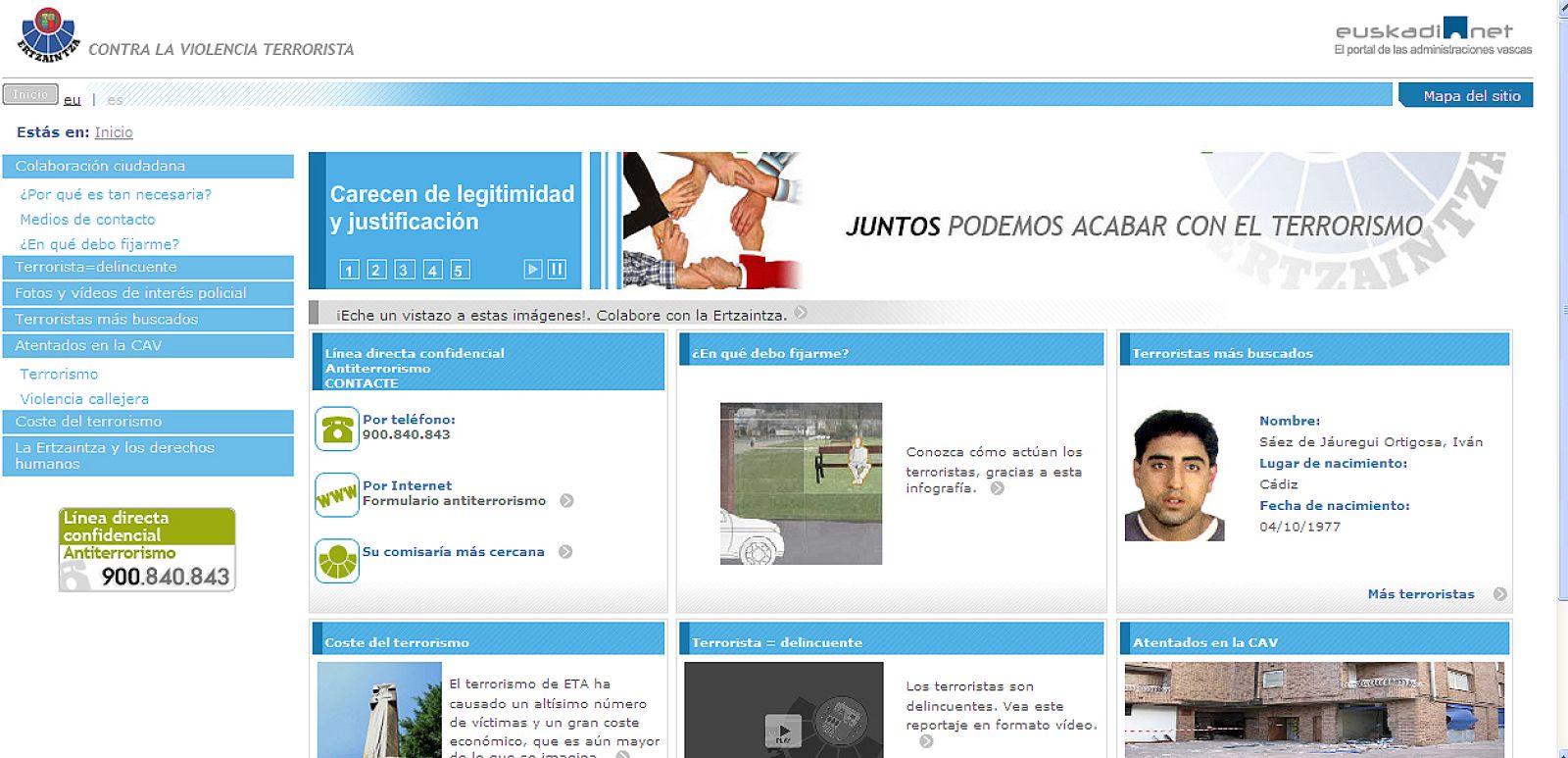This screenshot has width=1568, height=758.
Task: Switch language to eu
Action: pos(72,100)
